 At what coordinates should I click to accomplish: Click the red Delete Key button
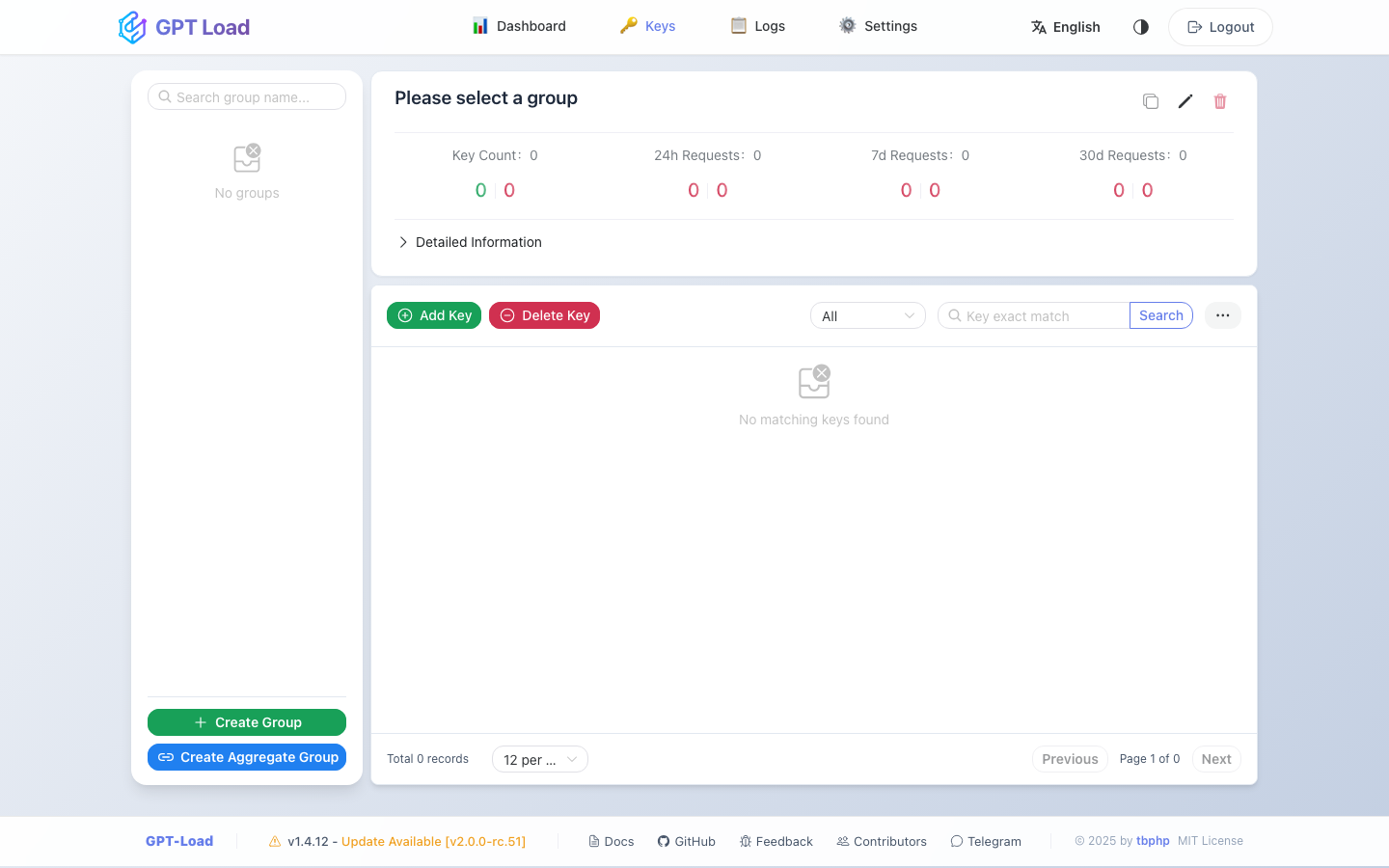pos(544,315)
